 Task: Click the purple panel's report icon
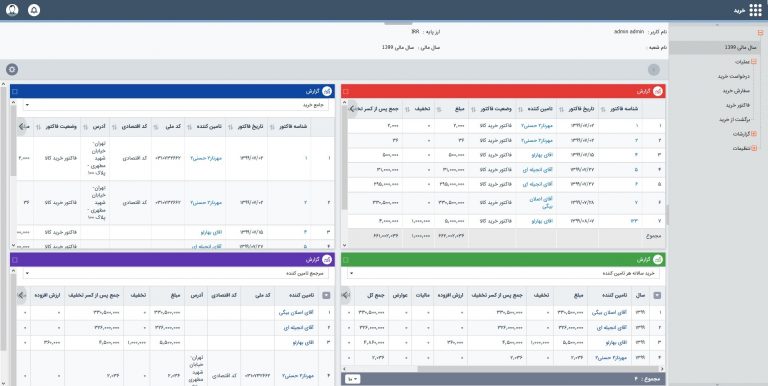pos(327,260)
